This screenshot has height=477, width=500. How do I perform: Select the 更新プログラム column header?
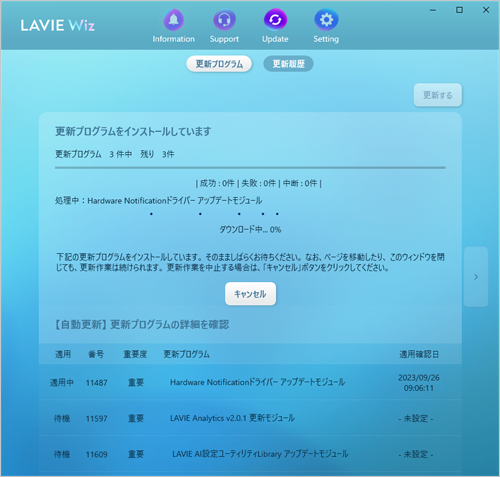(x=186, y=354)
